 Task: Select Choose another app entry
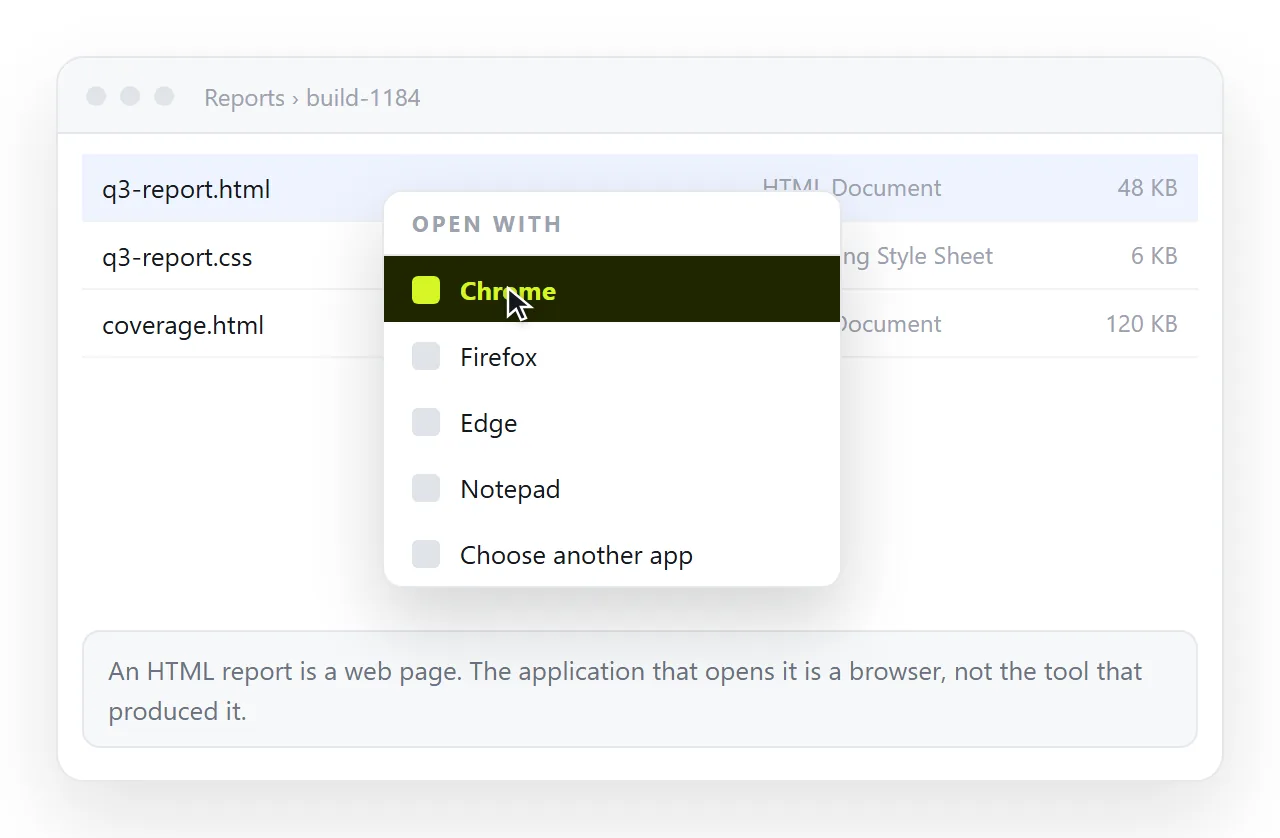point(611,554)
